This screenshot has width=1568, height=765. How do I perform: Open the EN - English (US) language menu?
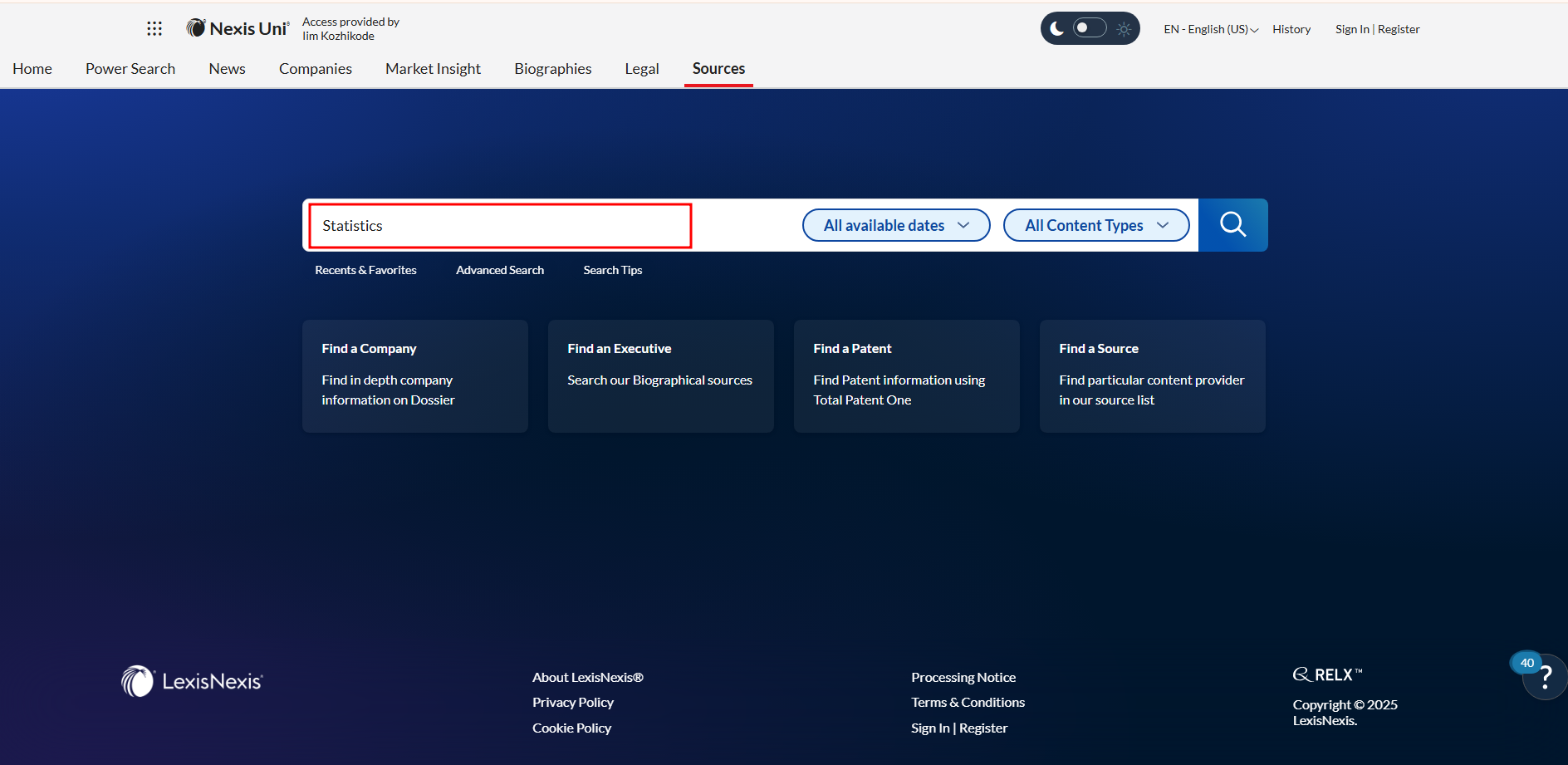coord(1210,29)
